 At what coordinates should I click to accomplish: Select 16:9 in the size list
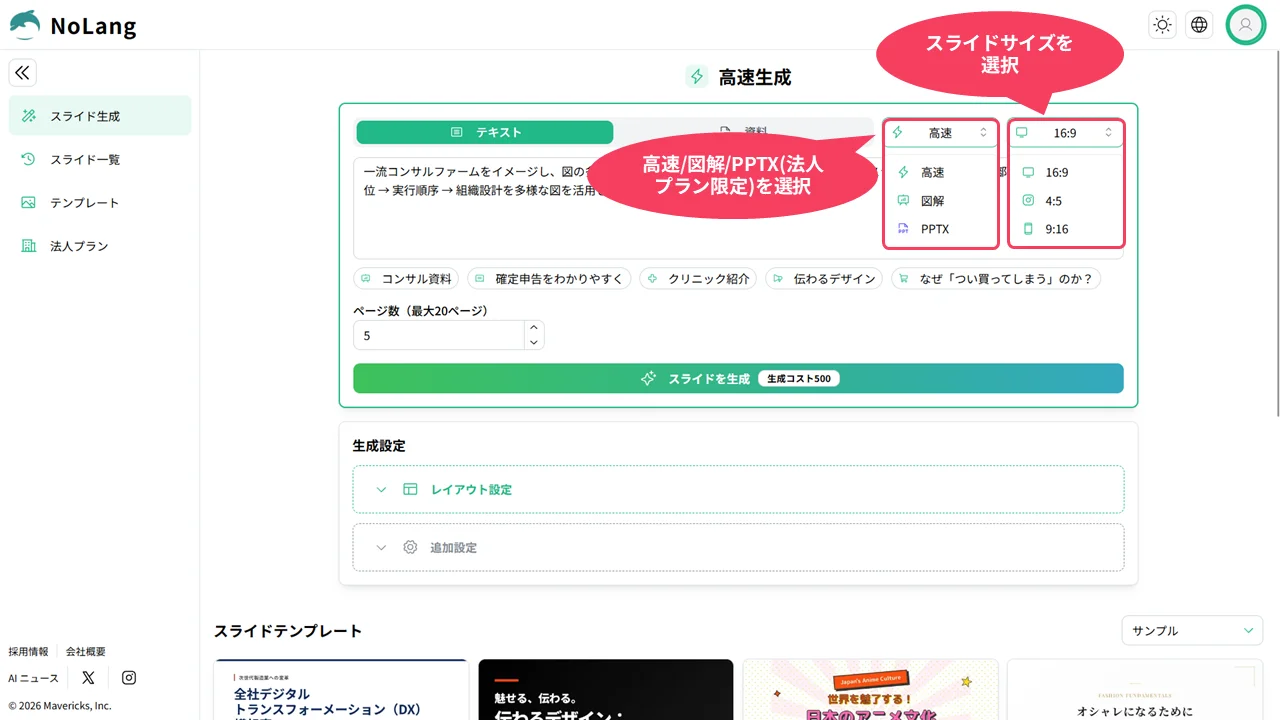point(1065,172)
